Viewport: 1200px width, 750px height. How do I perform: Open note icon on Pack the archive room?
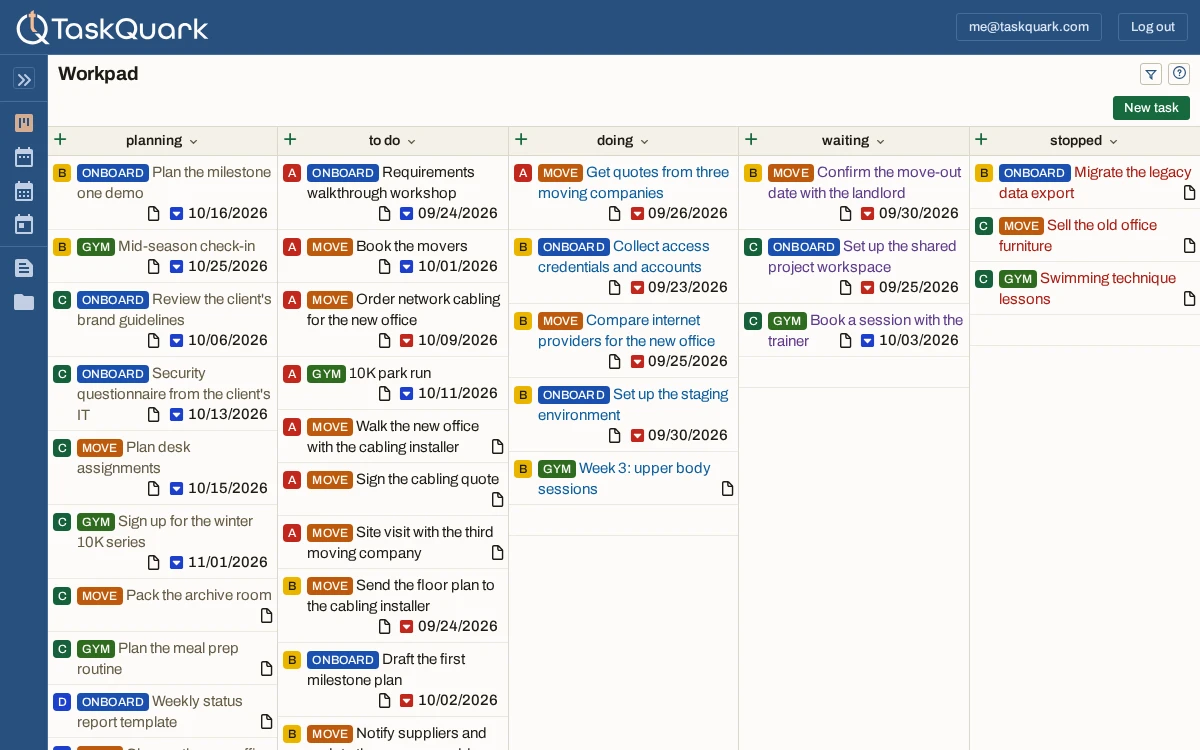(267, 616)
